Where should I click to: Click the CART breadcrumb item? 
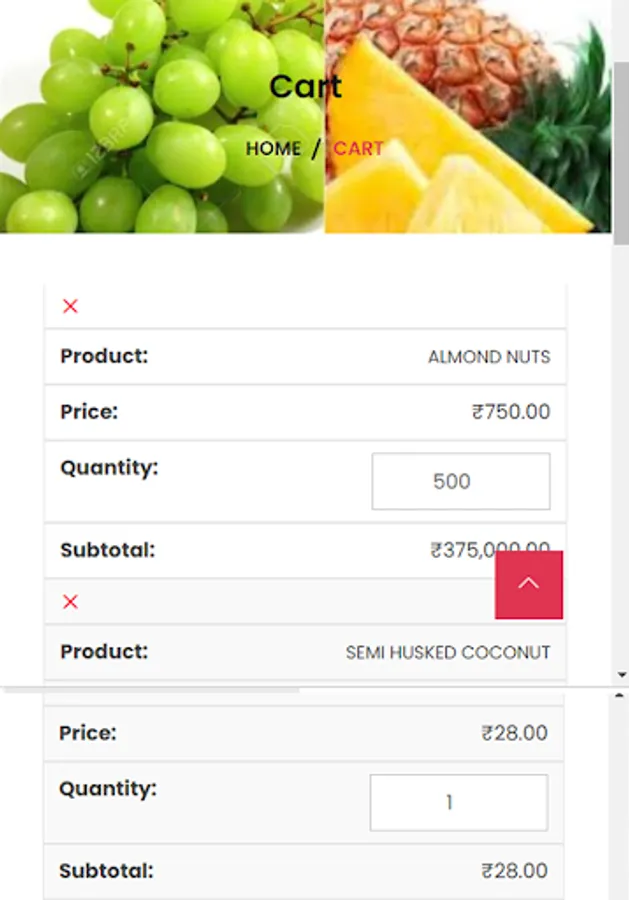358,149
